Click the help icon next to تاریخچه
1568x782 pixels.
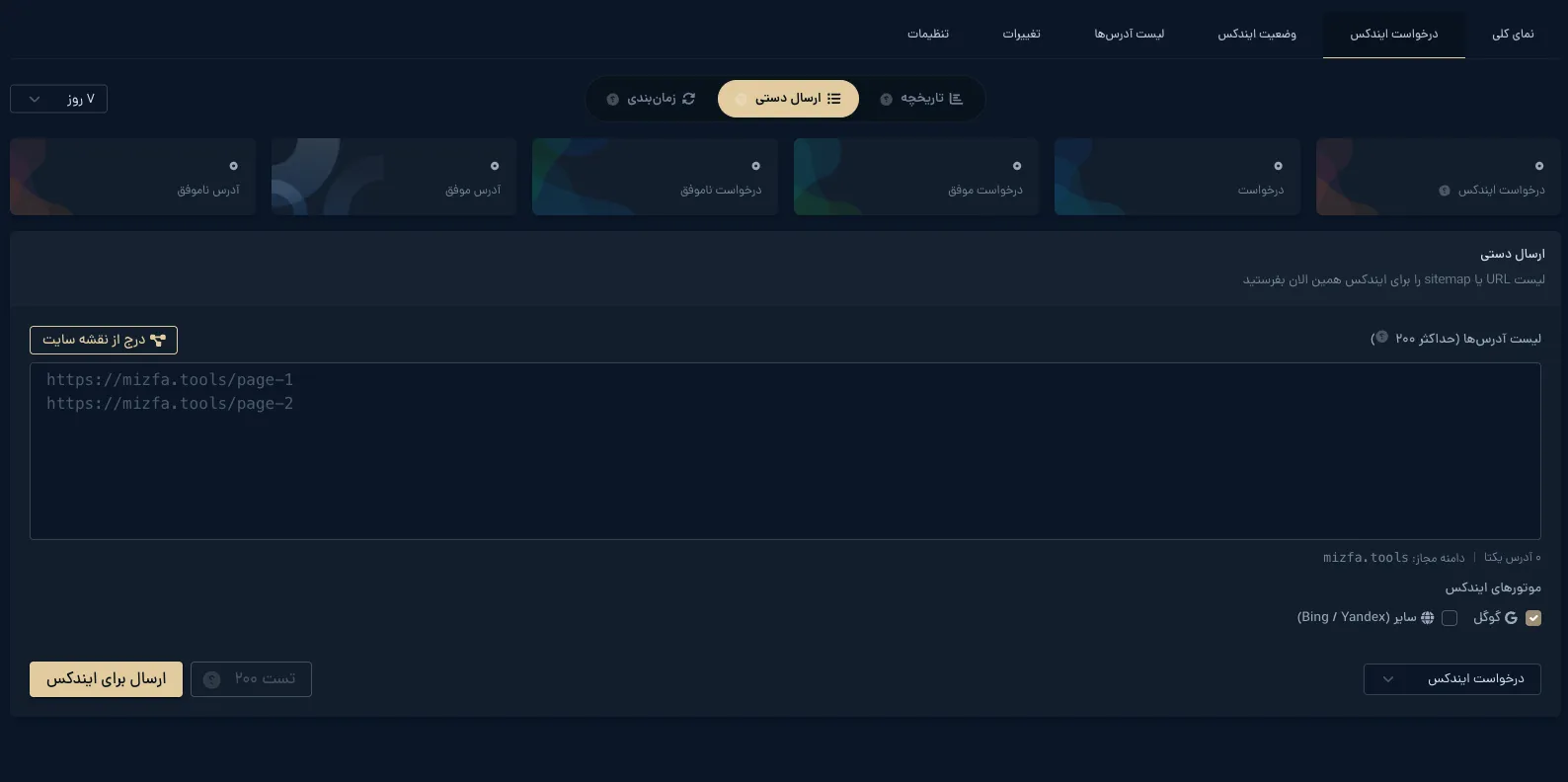click(x=886, y=100)
